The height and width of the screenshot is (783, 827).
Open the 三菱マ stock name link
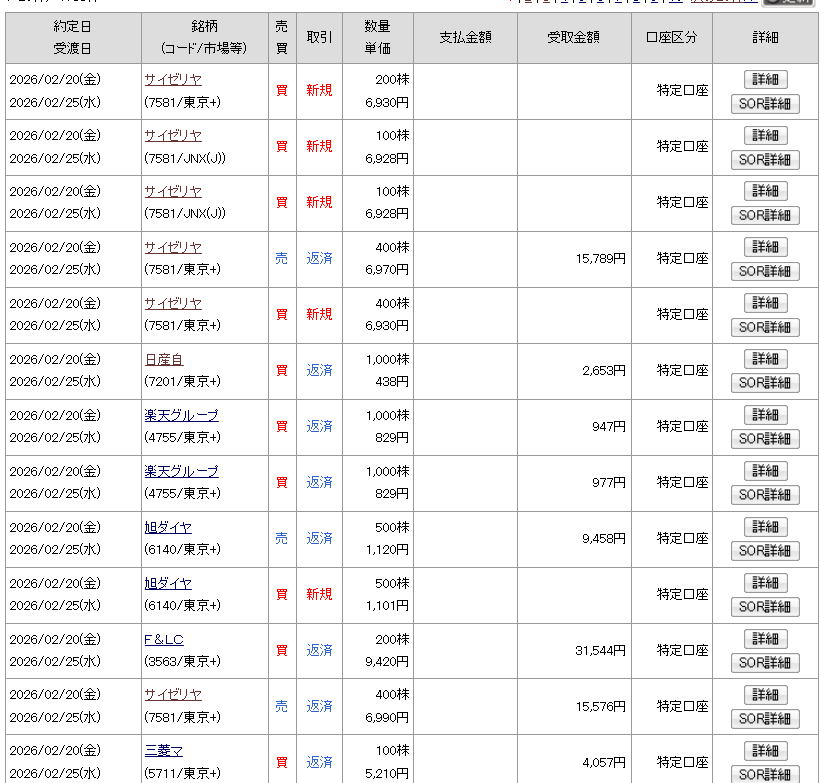click(163, 751)
